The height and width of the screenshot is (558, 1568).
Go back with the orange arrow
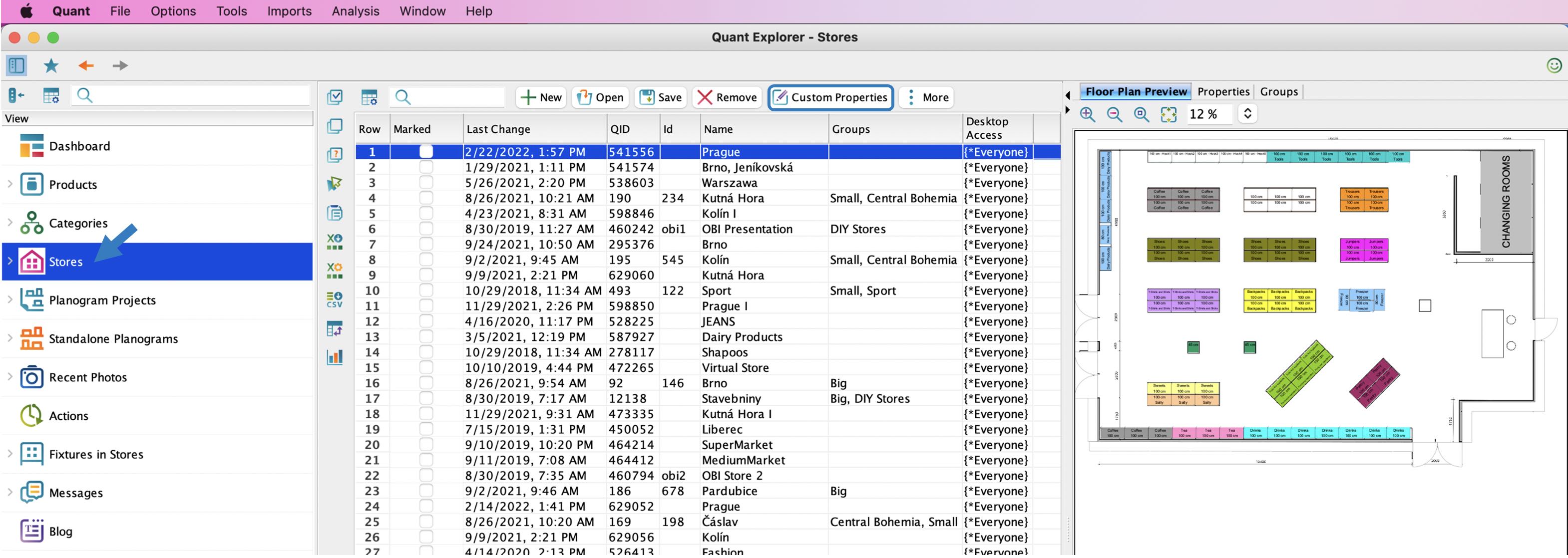tap(86, 65)
